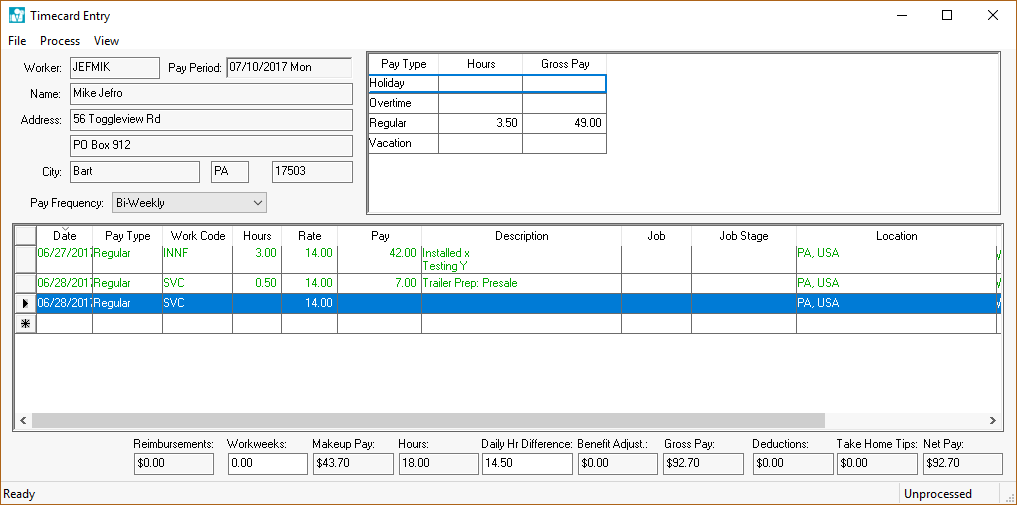This screenshot has height=505, width=1017.
Task: Click the Daily Hr Difference field
Action: pos(526,464)
